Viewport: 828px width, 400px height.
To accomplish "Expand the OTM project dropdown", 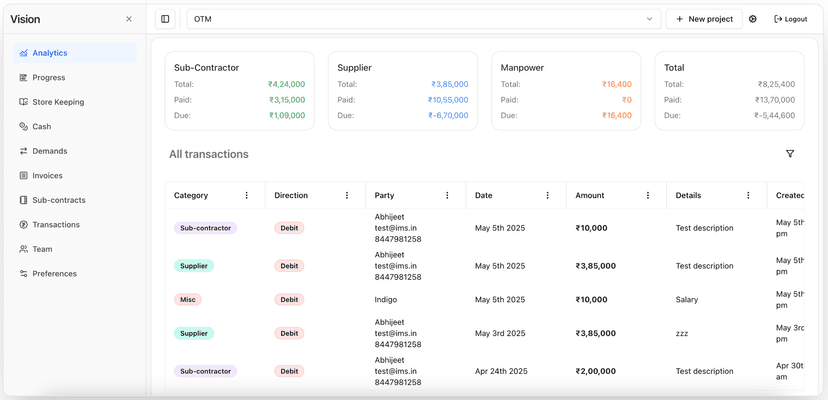I will point(424,19).
